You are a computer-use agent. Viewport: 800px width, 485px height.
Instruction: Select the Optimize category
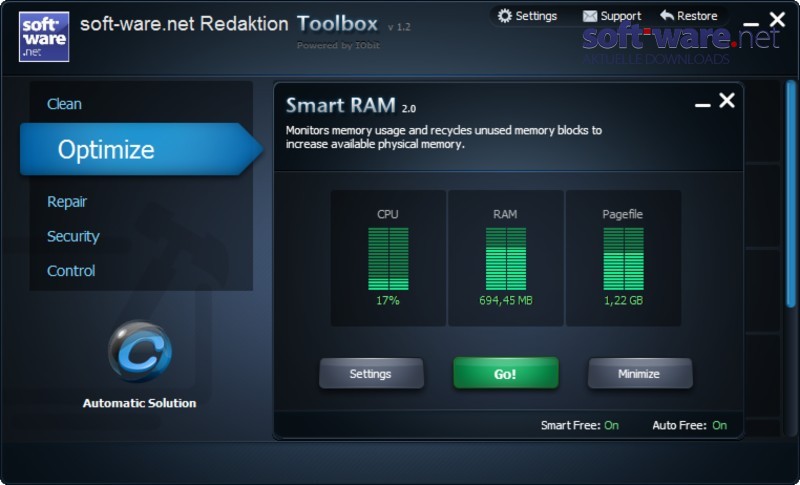140,149
